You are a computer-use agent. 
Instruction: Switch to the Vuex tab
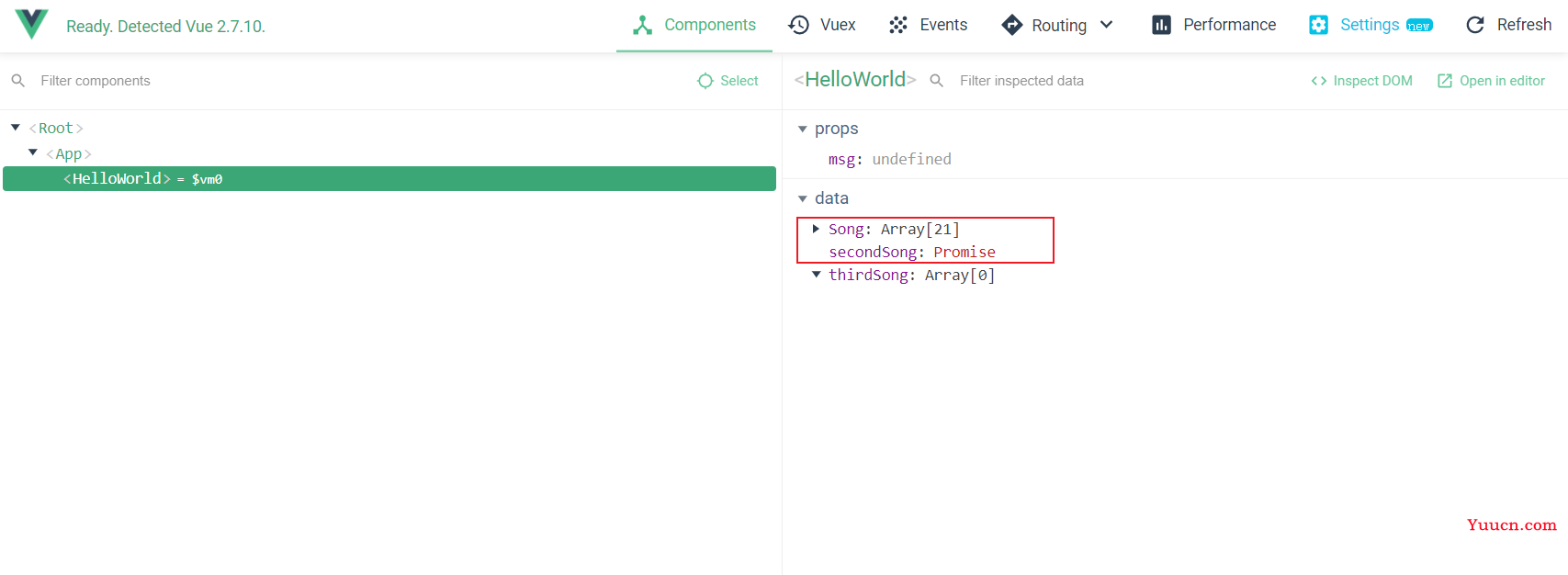pyautogui.click(x=822, y=26)
